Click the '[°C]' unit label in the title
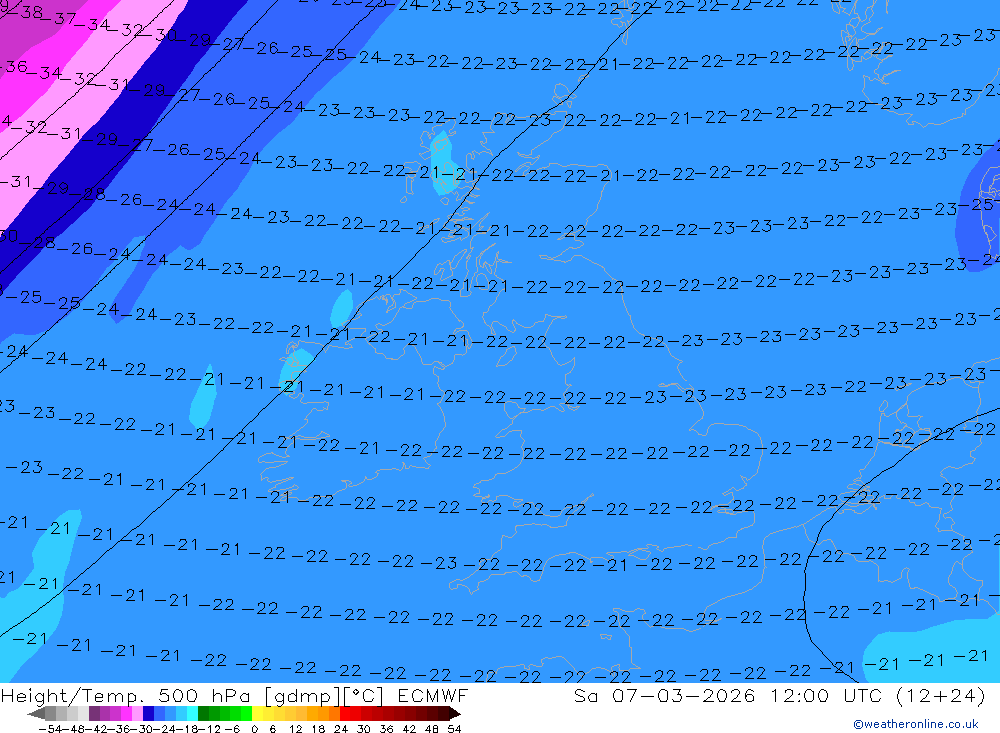 tap(364, 696)
